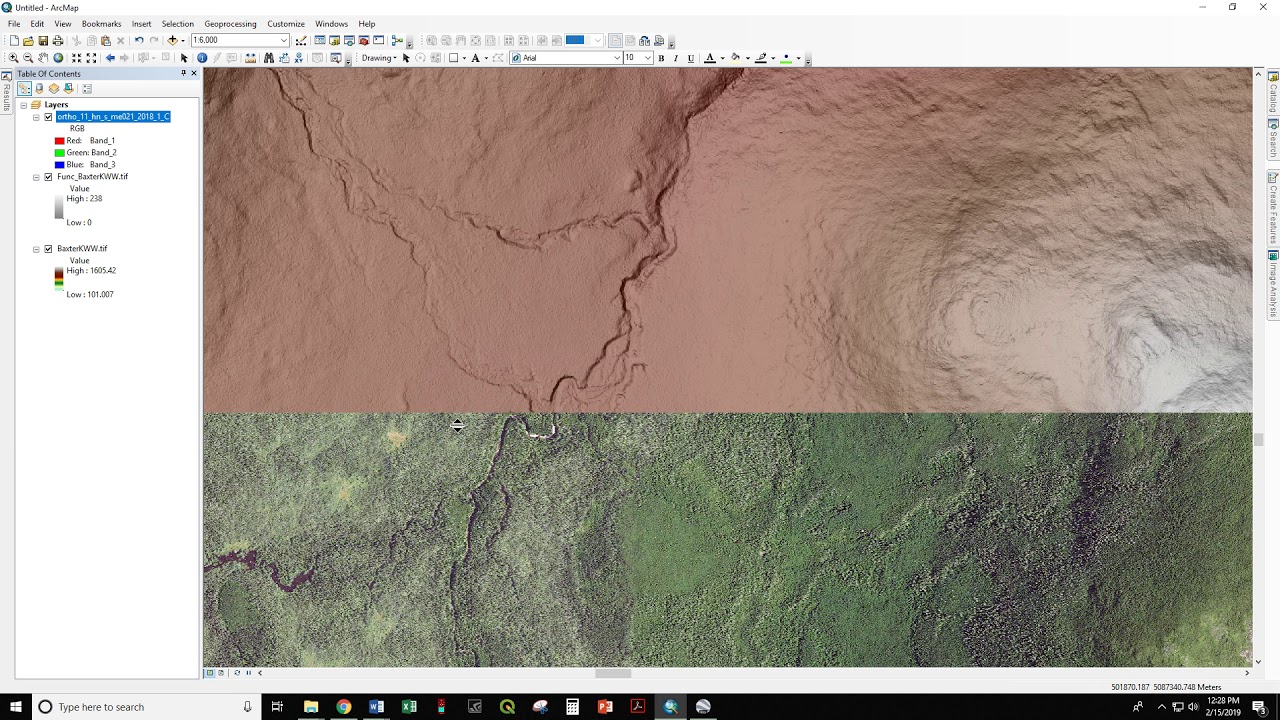List layers by visibility
The image size is (1280, 720).
pos(53,88)
